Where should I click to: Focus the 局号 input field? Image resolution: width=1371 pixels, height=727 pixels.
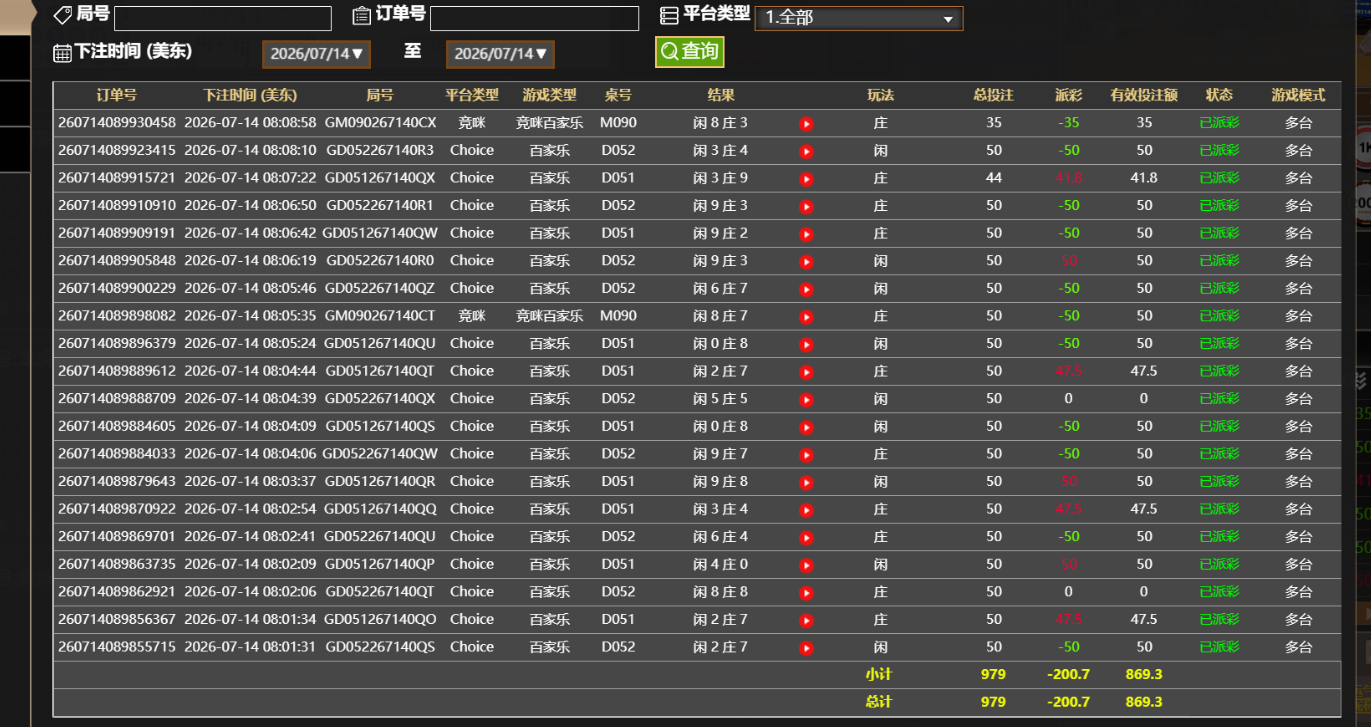tap(223, 18)
